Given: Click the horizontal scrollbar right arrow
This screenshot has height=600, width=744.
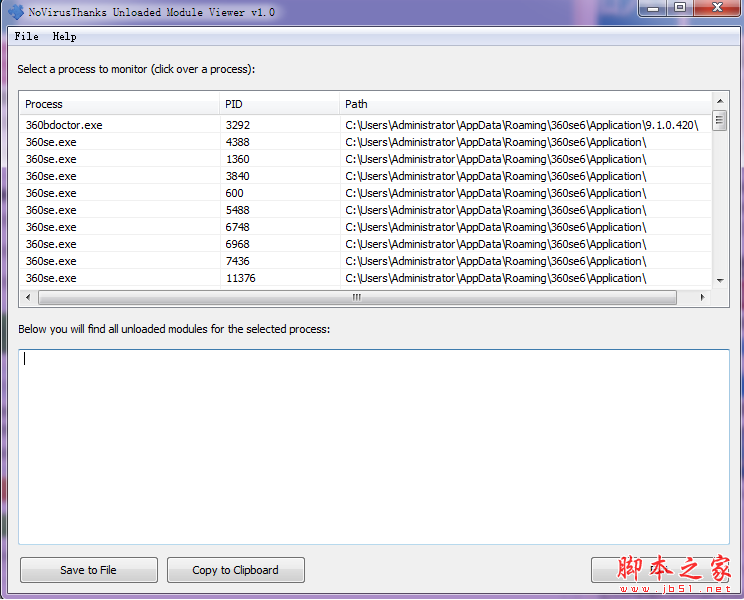Looking at the screenshot, I should click(x=703, y=297).
